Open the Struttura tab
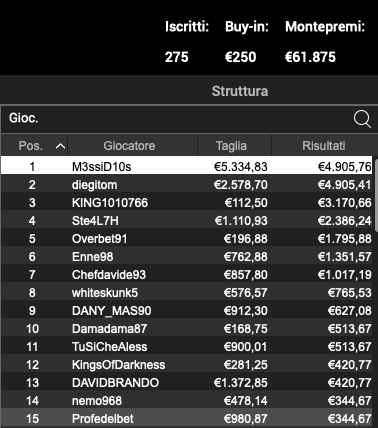Image resolution: width=378 pixels, height=428 pixels. point(240,91)
